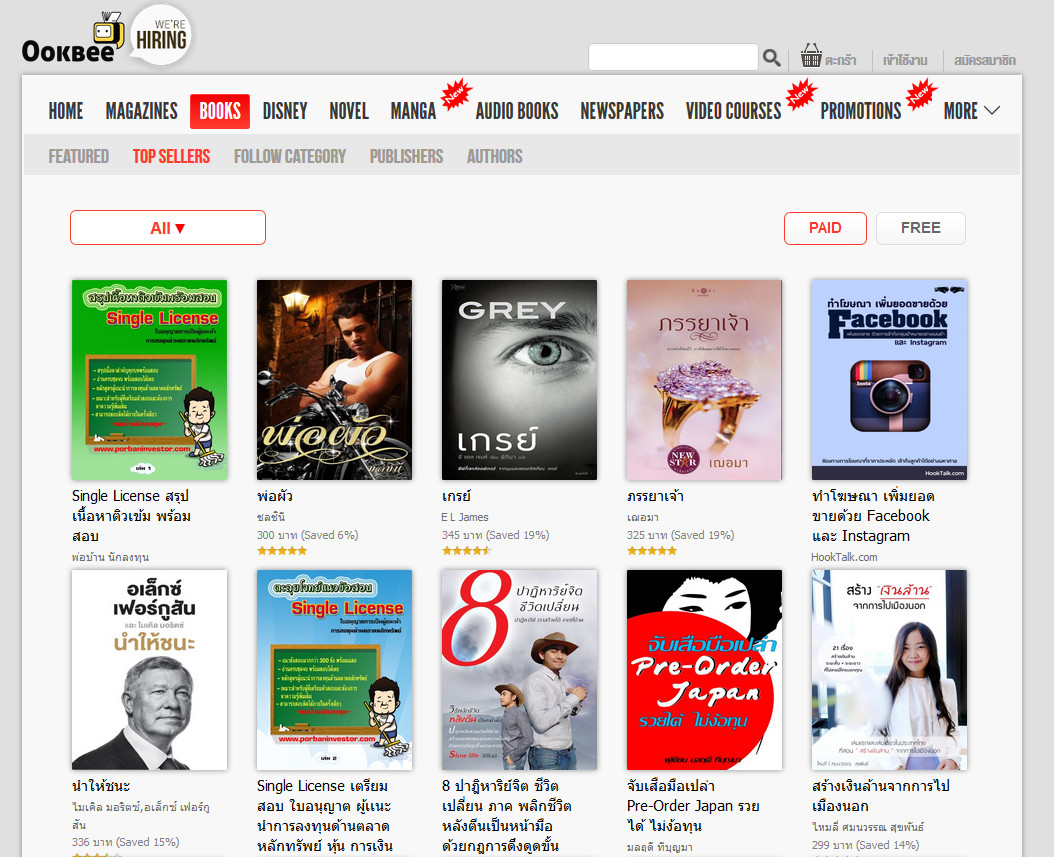The height and width of the screenshot is (857, 1054).
Task: Click author E L James
Action: click(x=464, y=518)
